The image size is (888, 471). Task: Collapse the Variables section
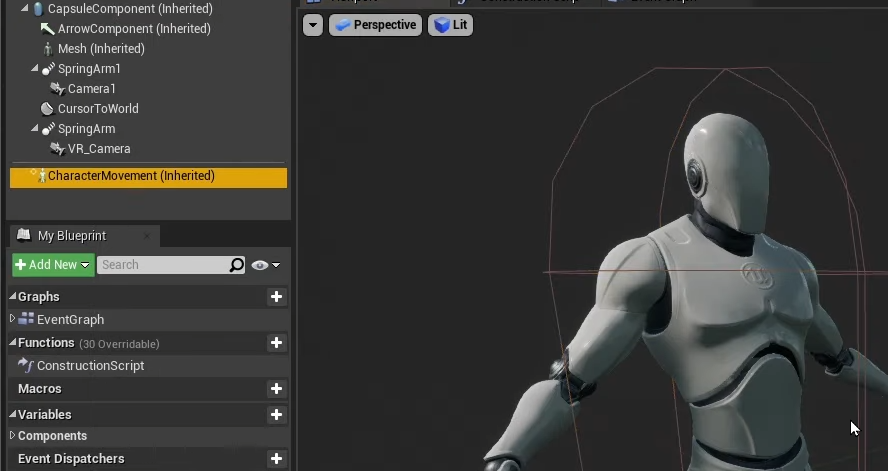pyautogui.click(x=12, y=413)
